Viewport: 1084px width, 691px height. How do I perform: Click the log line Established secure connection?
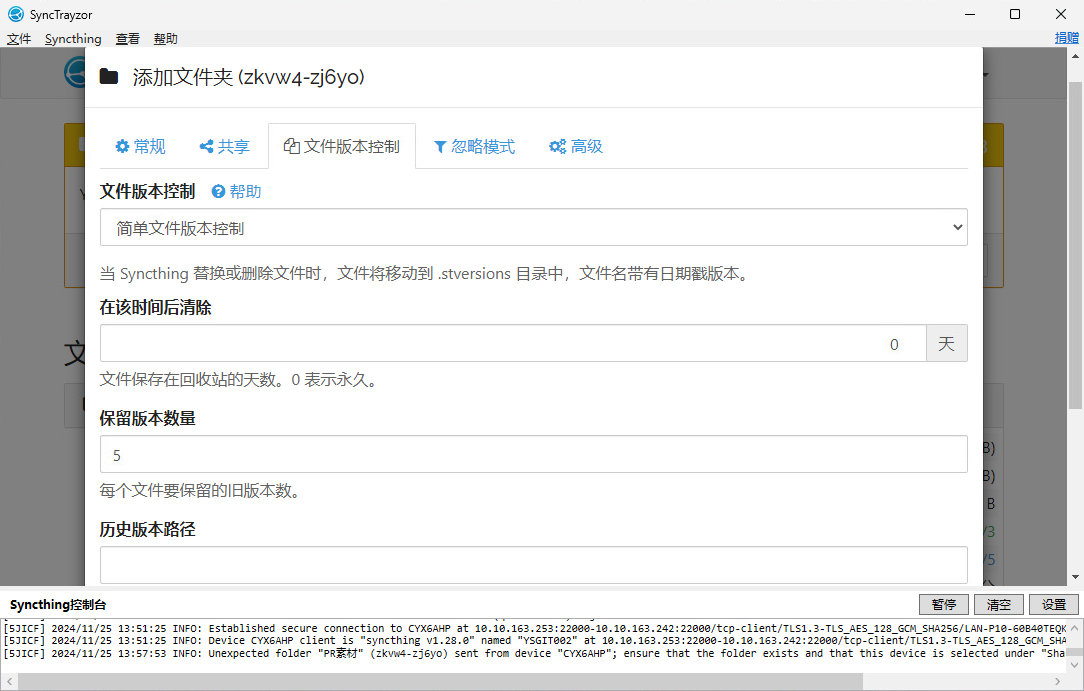[534, 629]
